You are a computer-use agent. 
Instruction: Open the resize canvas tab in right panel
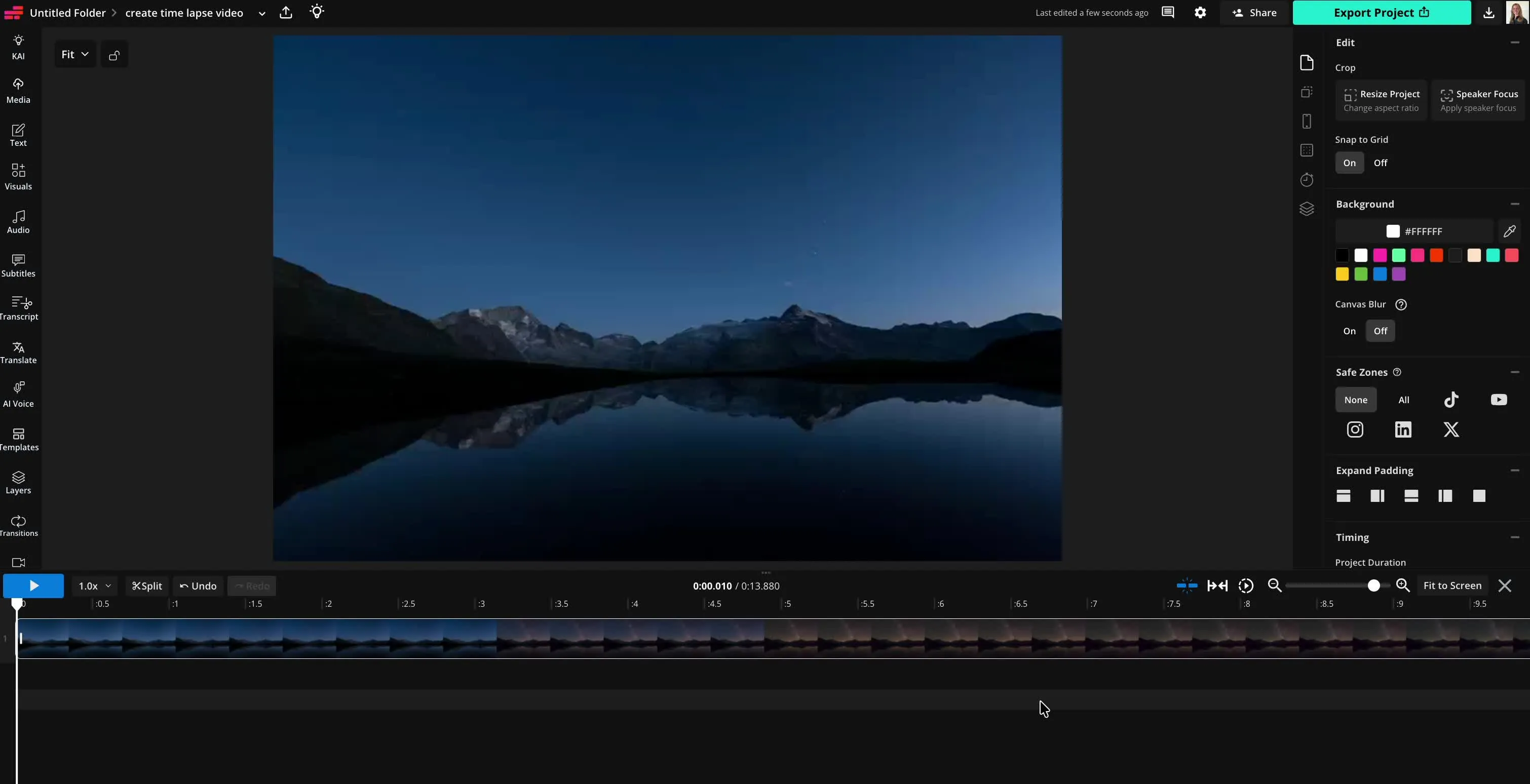[x=1307, y=92]
